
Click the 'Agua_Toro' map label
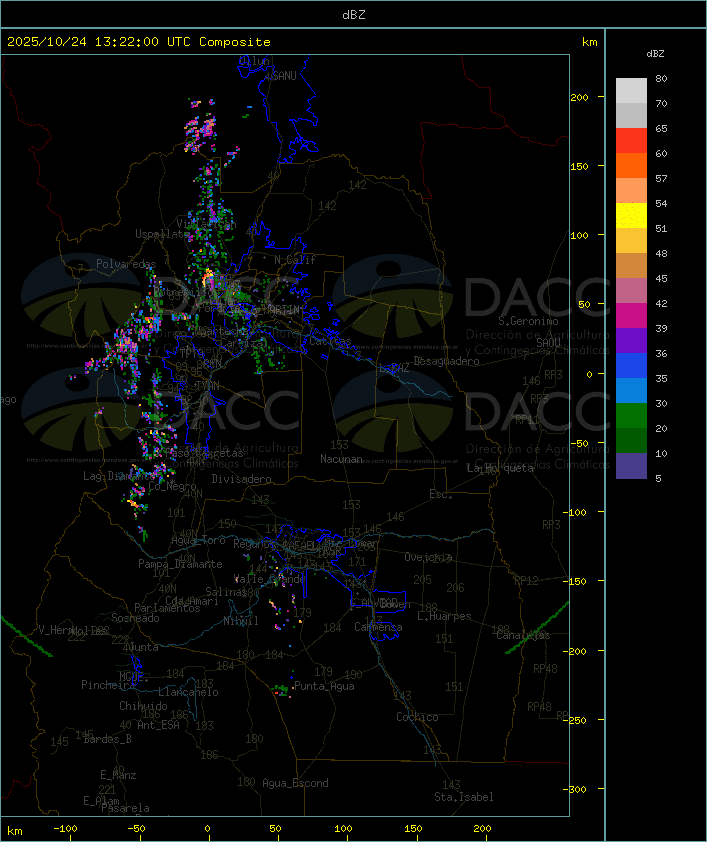(198, 540)
